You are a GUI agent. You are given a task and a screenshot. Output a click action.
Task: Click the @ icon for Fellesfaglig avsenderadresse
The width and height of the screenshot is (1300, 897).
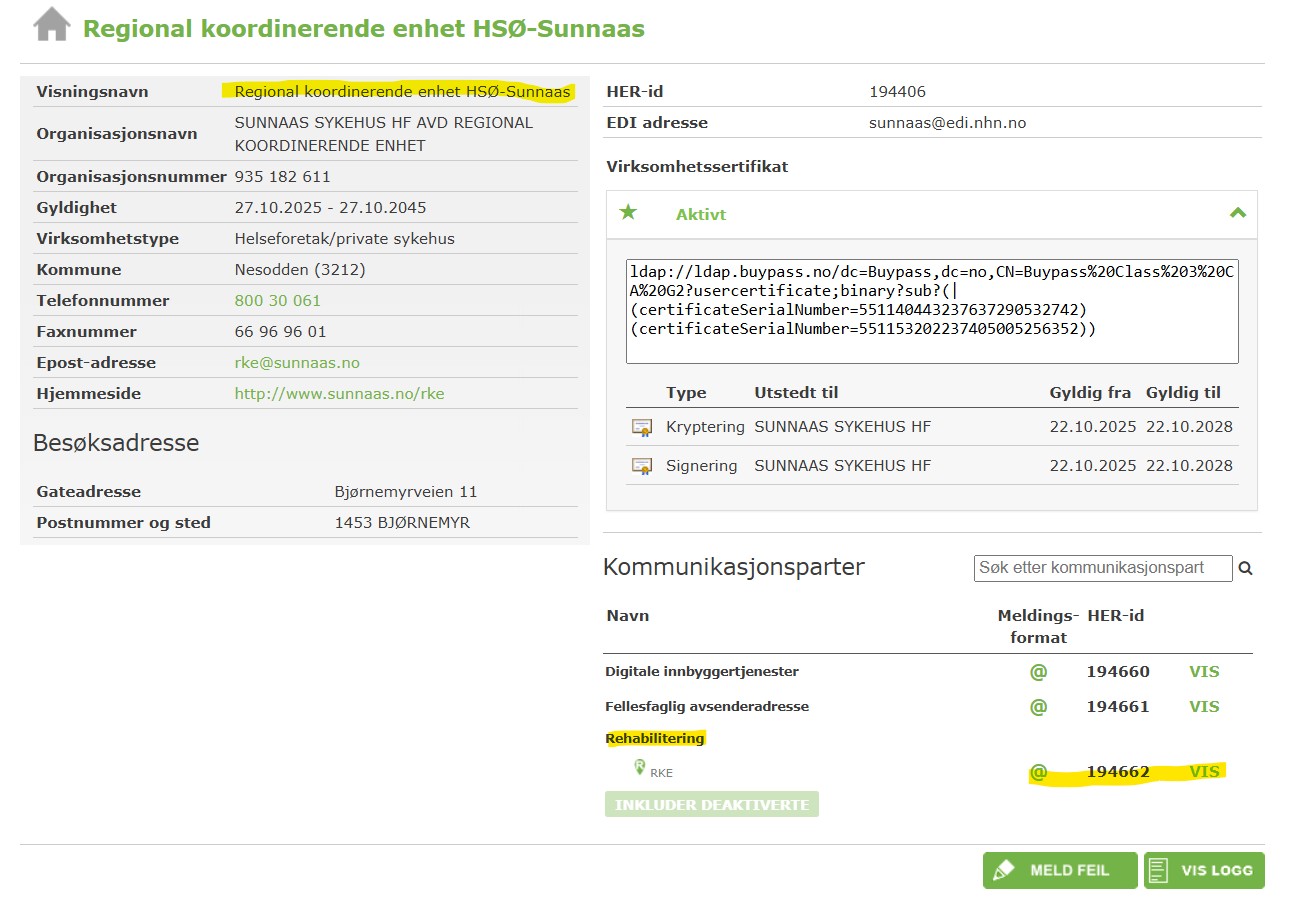tap(1038, 707)
